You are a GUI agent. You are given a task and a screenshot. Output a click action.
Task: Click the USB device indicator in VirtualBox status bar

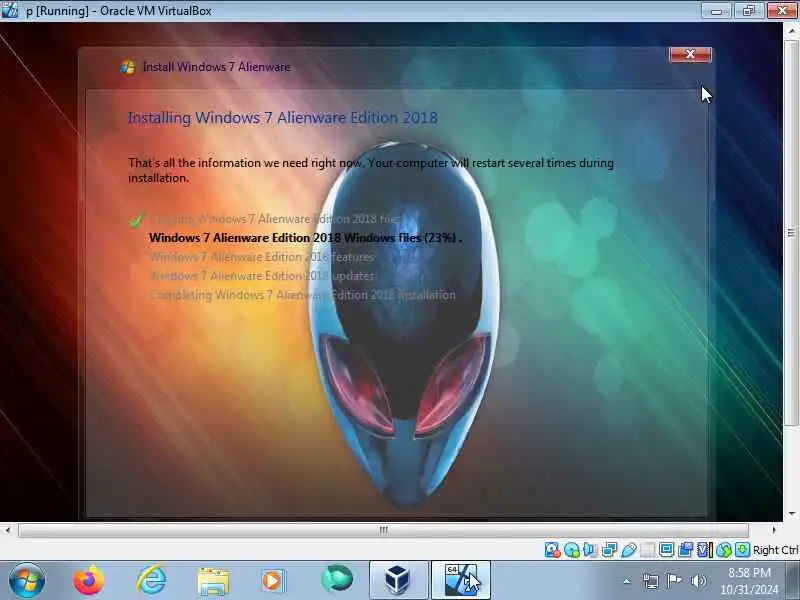tap(629, 549)
